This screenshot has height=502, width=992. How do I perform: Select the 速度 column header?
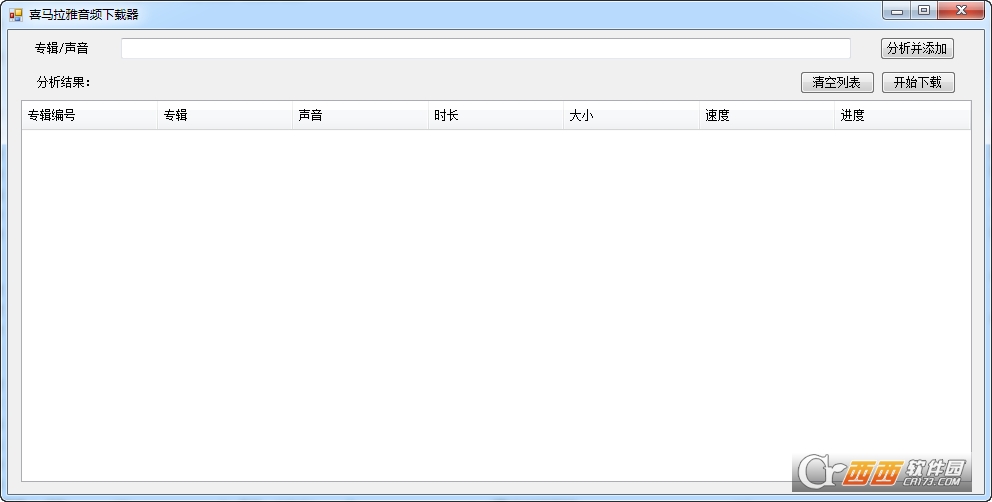[766, 115]
